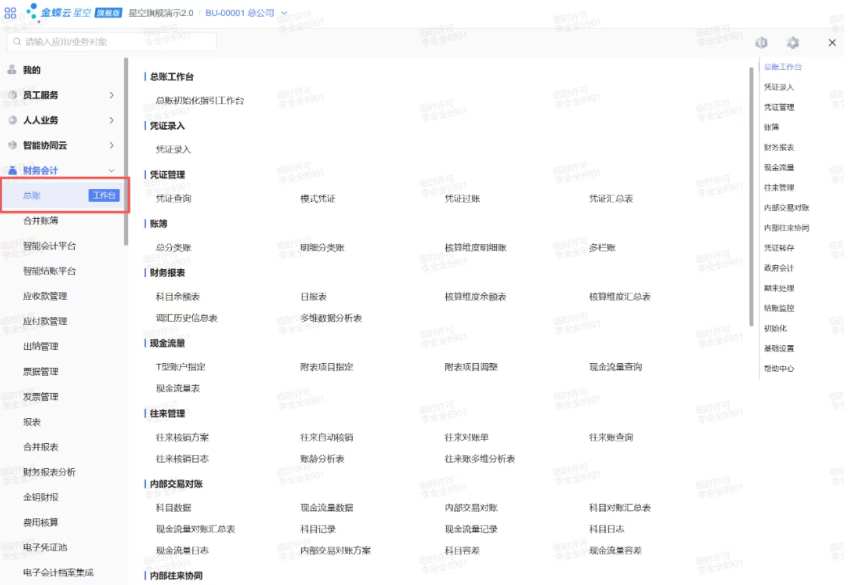Image resolution: width=851 pixels, height=585 pixels.
Task: Open the settings gear icon top-right
Action: (x=795, y=43)
